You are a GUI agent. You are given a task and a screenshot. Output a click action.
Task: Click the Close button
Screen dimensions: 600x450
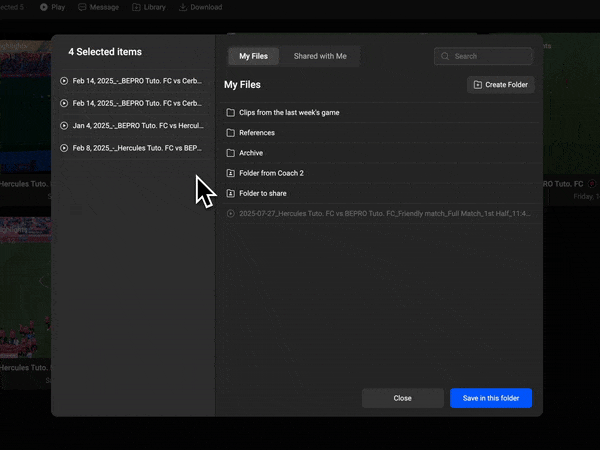pos(402,398)
